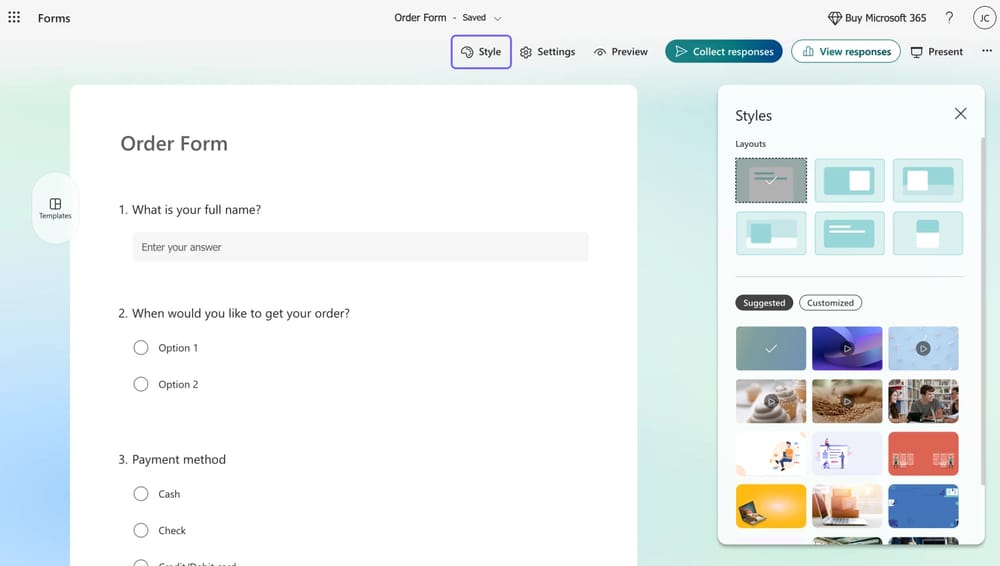
Task: Expand the Order Form saved dropdown chevron
Action: click(498, 18)
